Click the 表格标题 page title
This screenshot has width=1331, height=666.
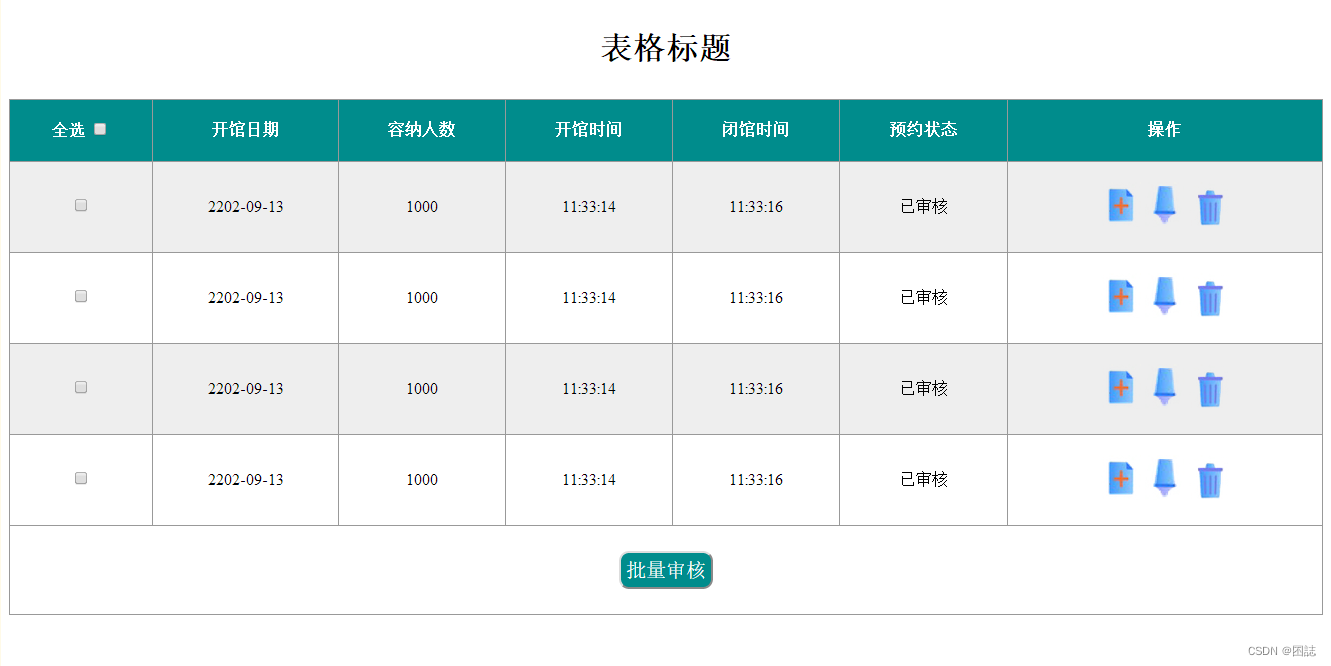pos(666,48)
